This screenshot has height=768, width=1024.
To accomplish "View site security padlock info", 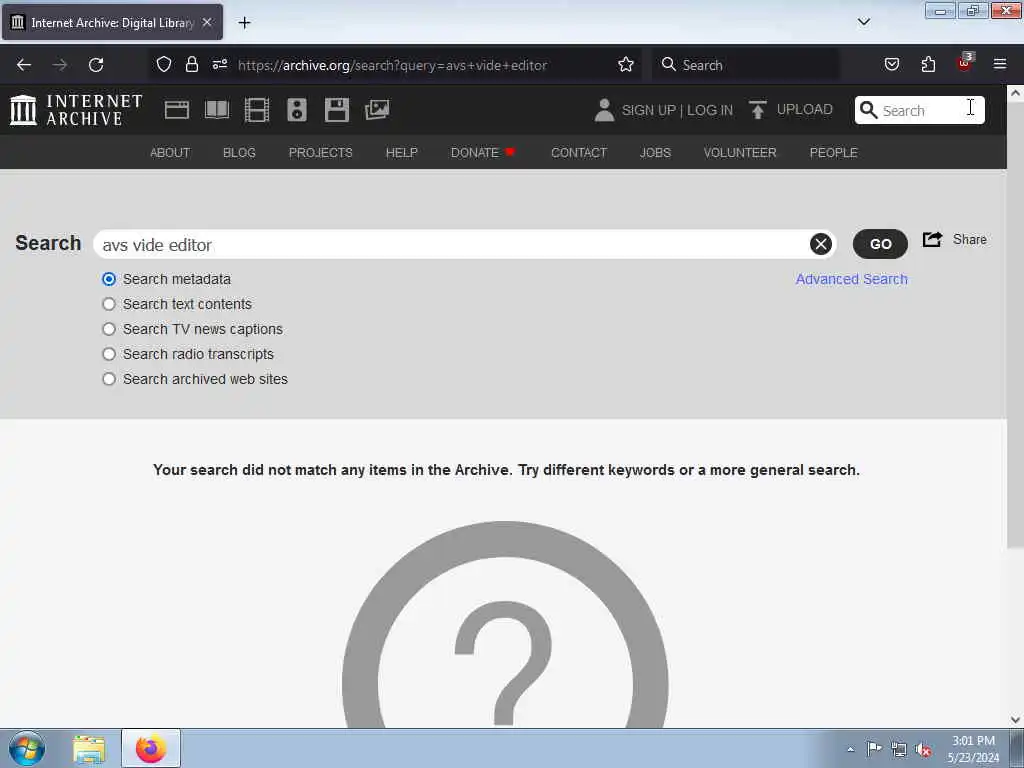I will coord(191,64).
